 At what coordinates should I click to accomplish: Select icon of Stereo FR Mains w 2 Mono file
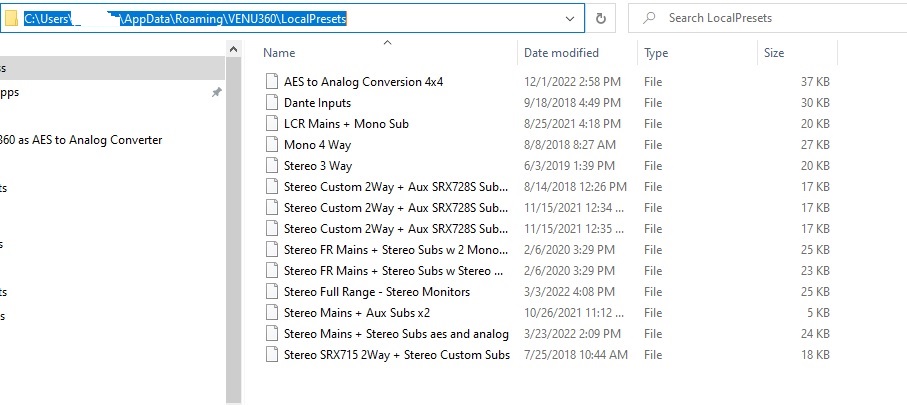272,249
